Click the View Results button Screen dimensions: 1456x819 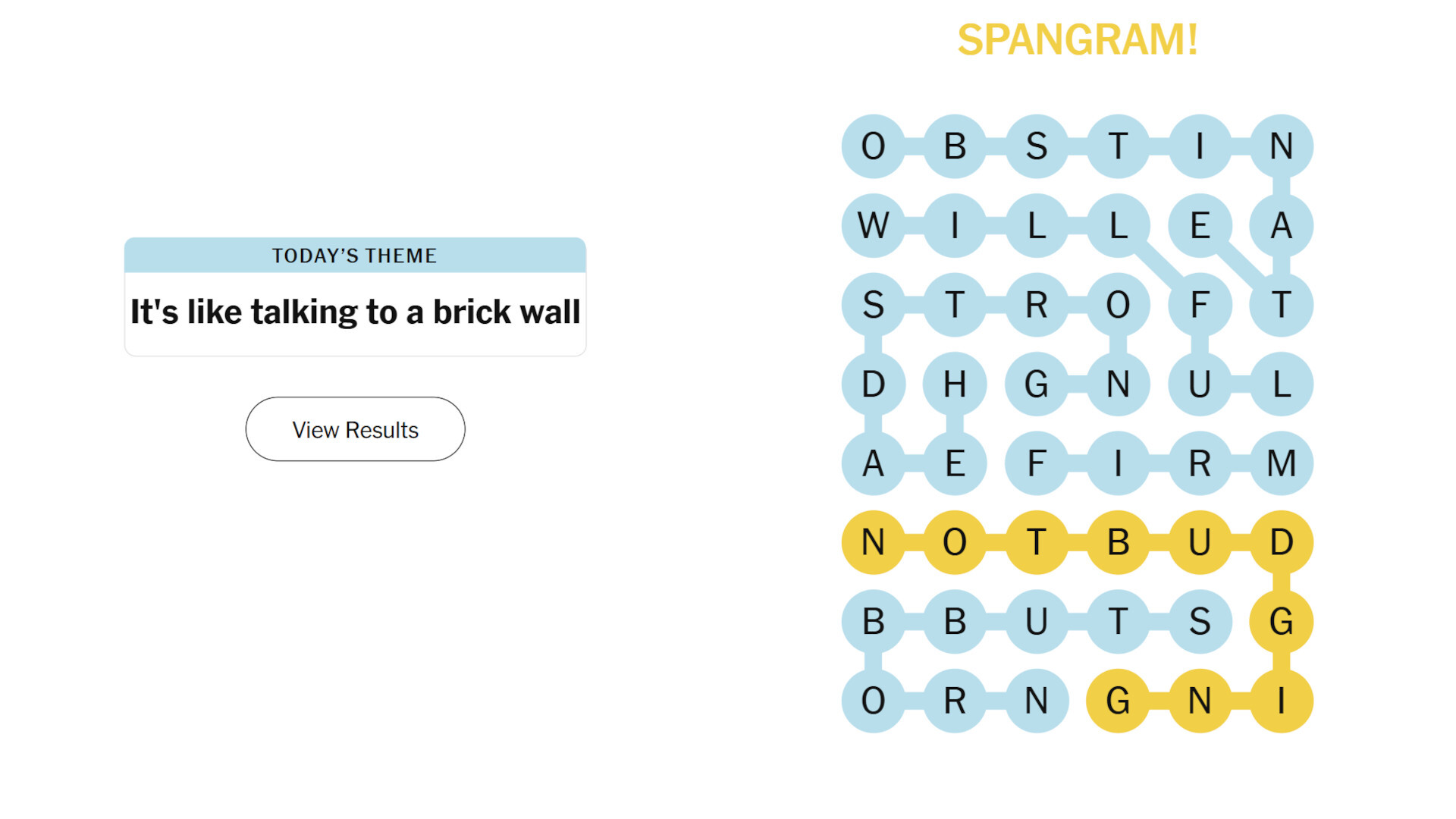355,429
